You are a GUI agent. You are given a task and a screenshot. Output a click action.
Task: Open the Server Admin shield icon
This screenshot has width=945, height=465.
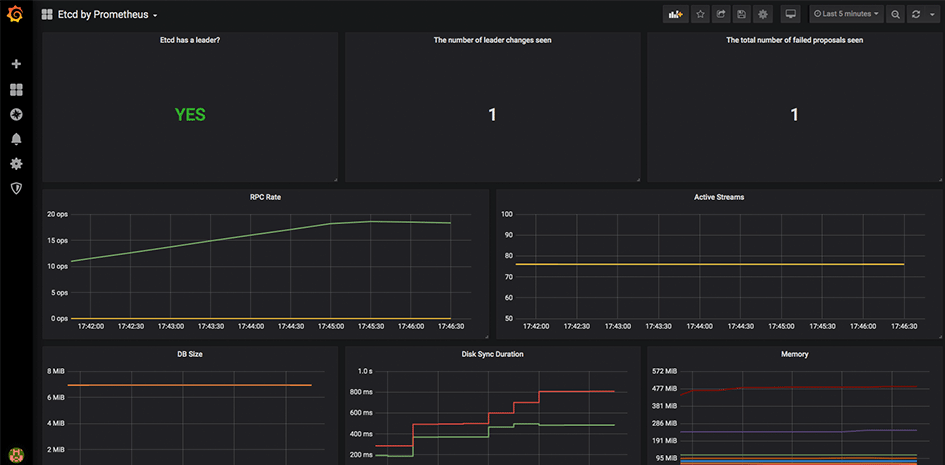16,189
